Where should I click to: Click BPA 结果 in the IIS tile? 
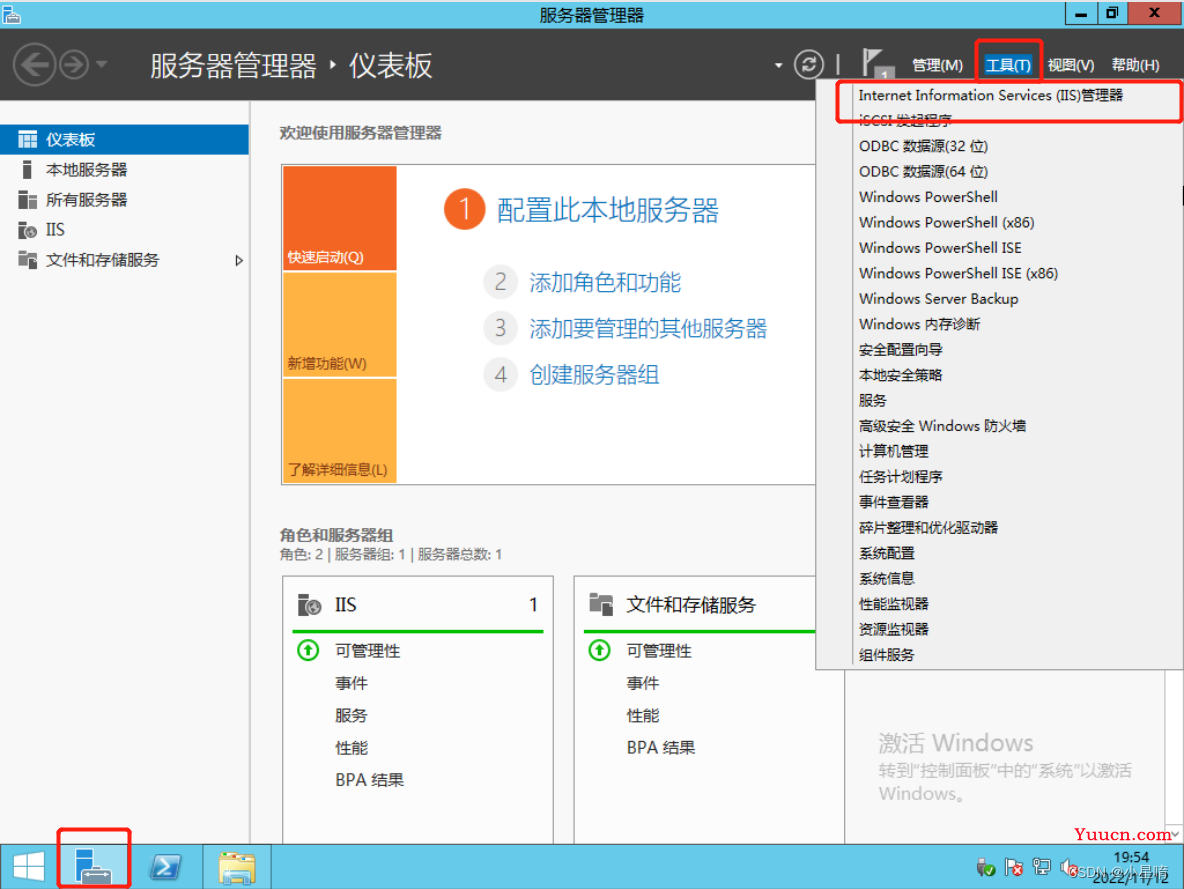[x=370, y=780]
